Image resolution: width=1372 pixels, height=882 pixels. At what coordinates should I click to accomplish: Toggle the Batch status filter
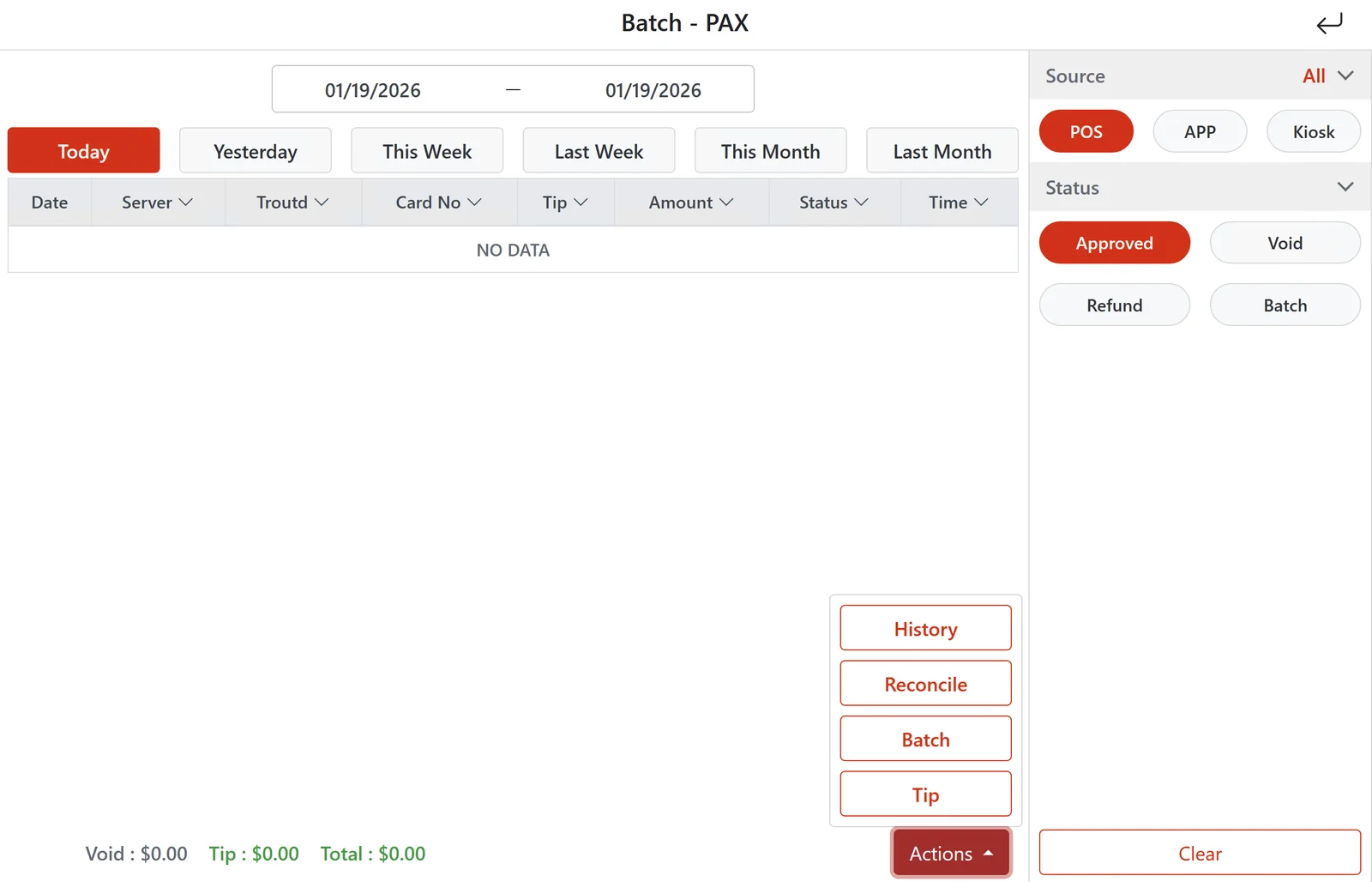(1285, 305)
